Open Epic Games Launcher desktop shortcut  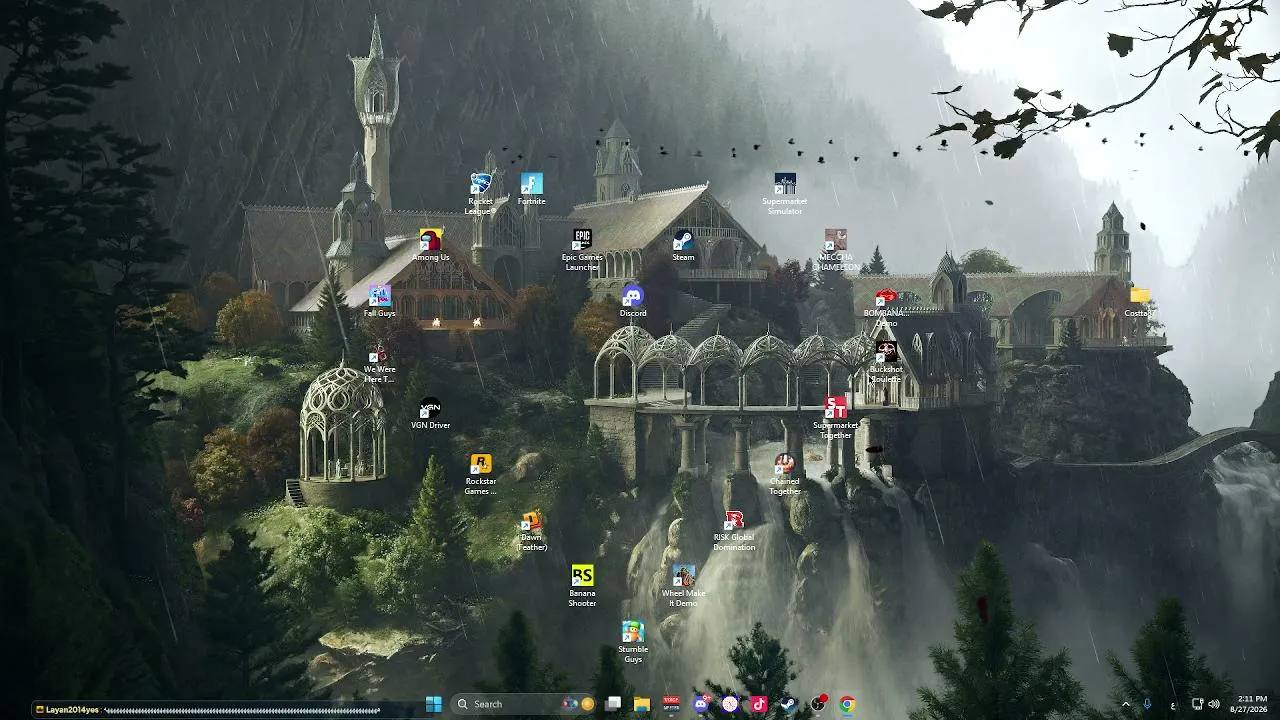(x=582, y=250)
